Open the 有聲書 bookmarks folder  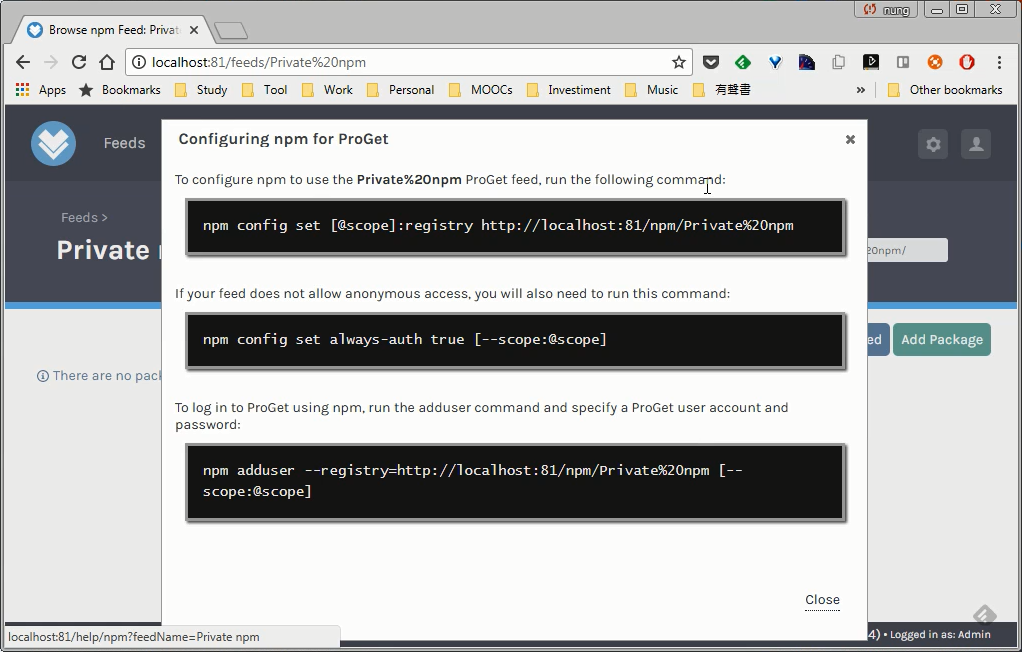pos(722,90)
